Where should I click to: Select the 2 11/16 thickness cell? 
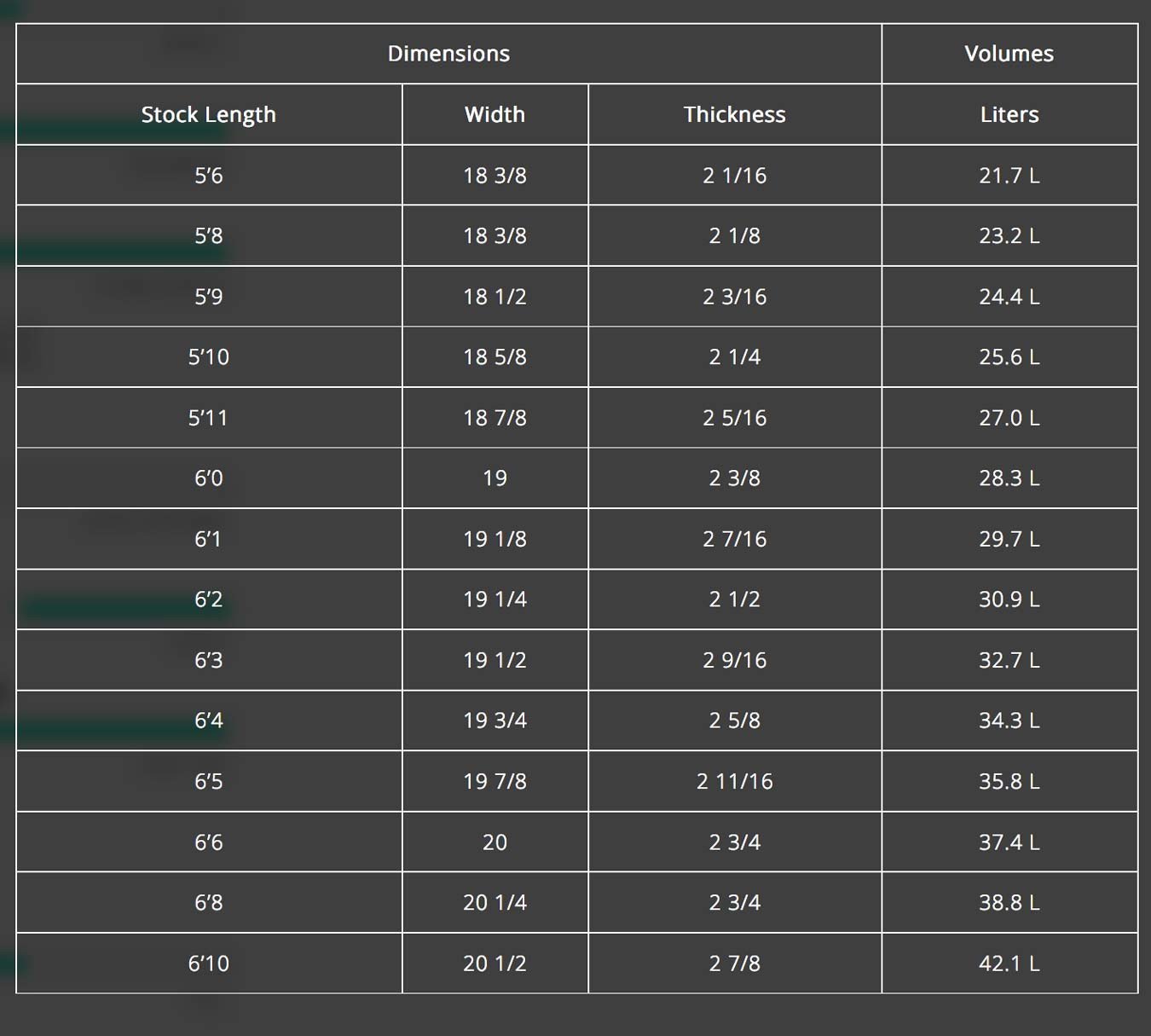[734, 781]
